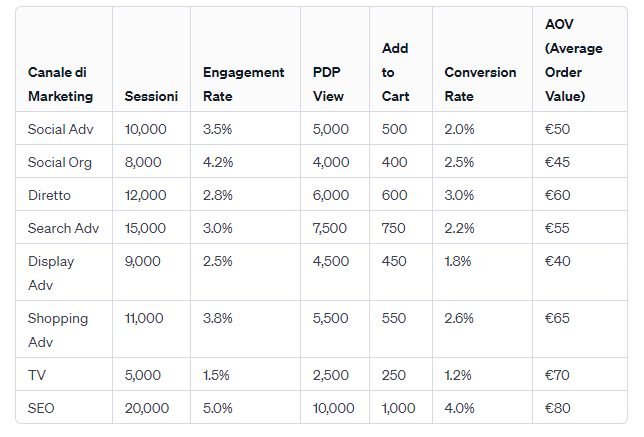Image resolution: width=644 pixels, height=437 pixels.
Task: Select the Sessioni column header
Action: [151, 96]
